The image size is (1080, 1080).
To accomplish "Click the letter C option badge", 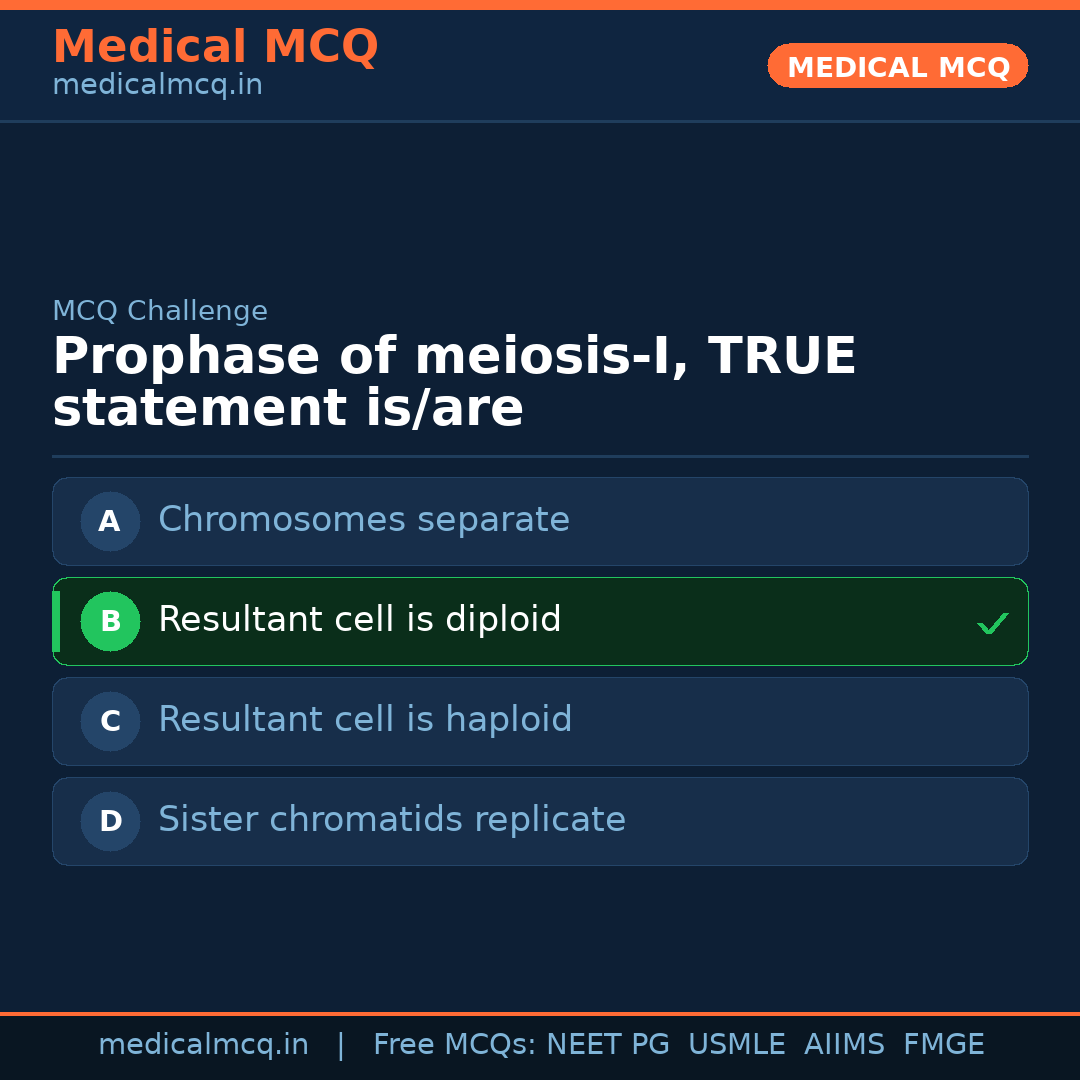I will click(x=110, y=721).
